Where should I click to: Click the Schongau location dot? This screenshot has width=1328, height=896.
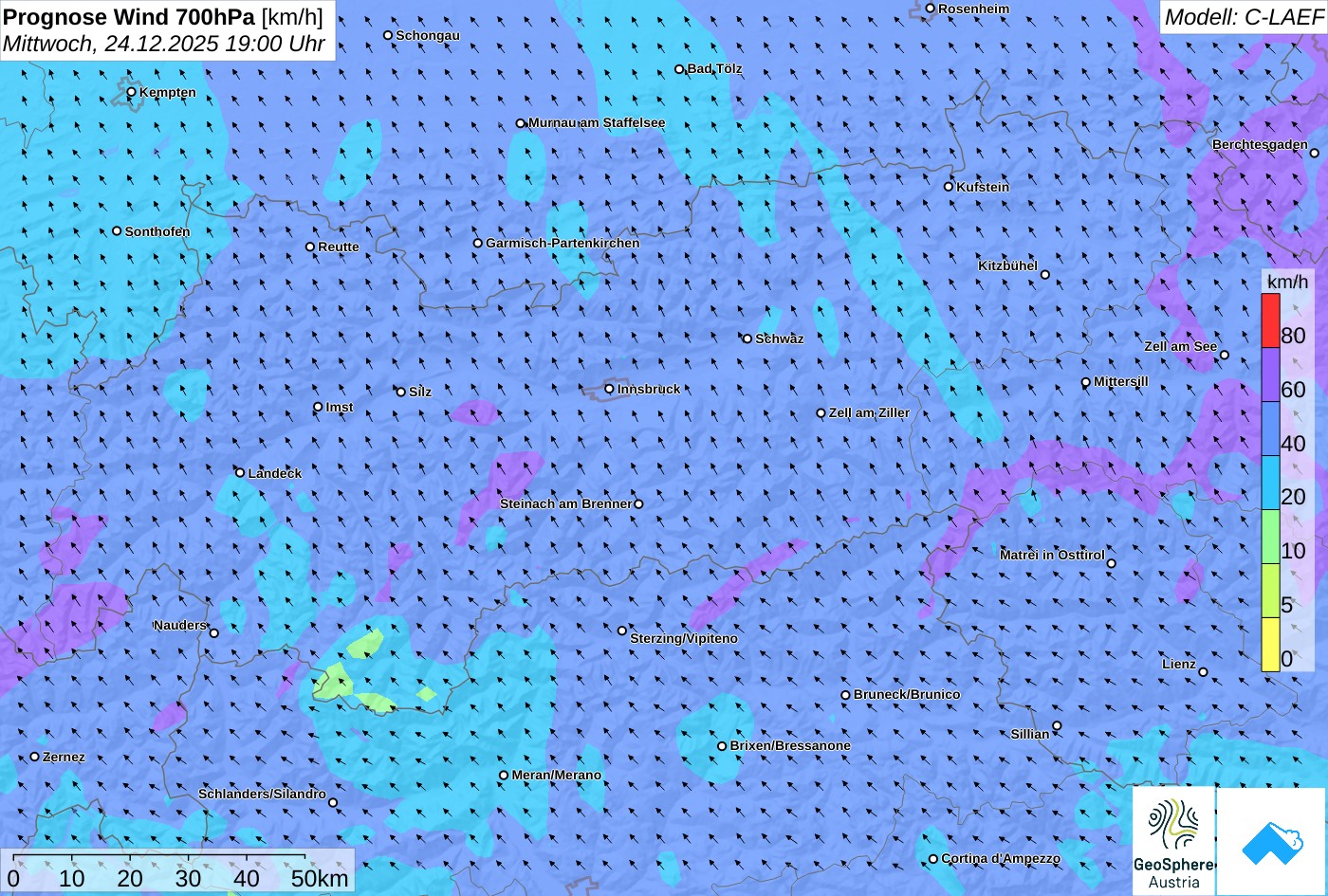click(x=388, y=35)
